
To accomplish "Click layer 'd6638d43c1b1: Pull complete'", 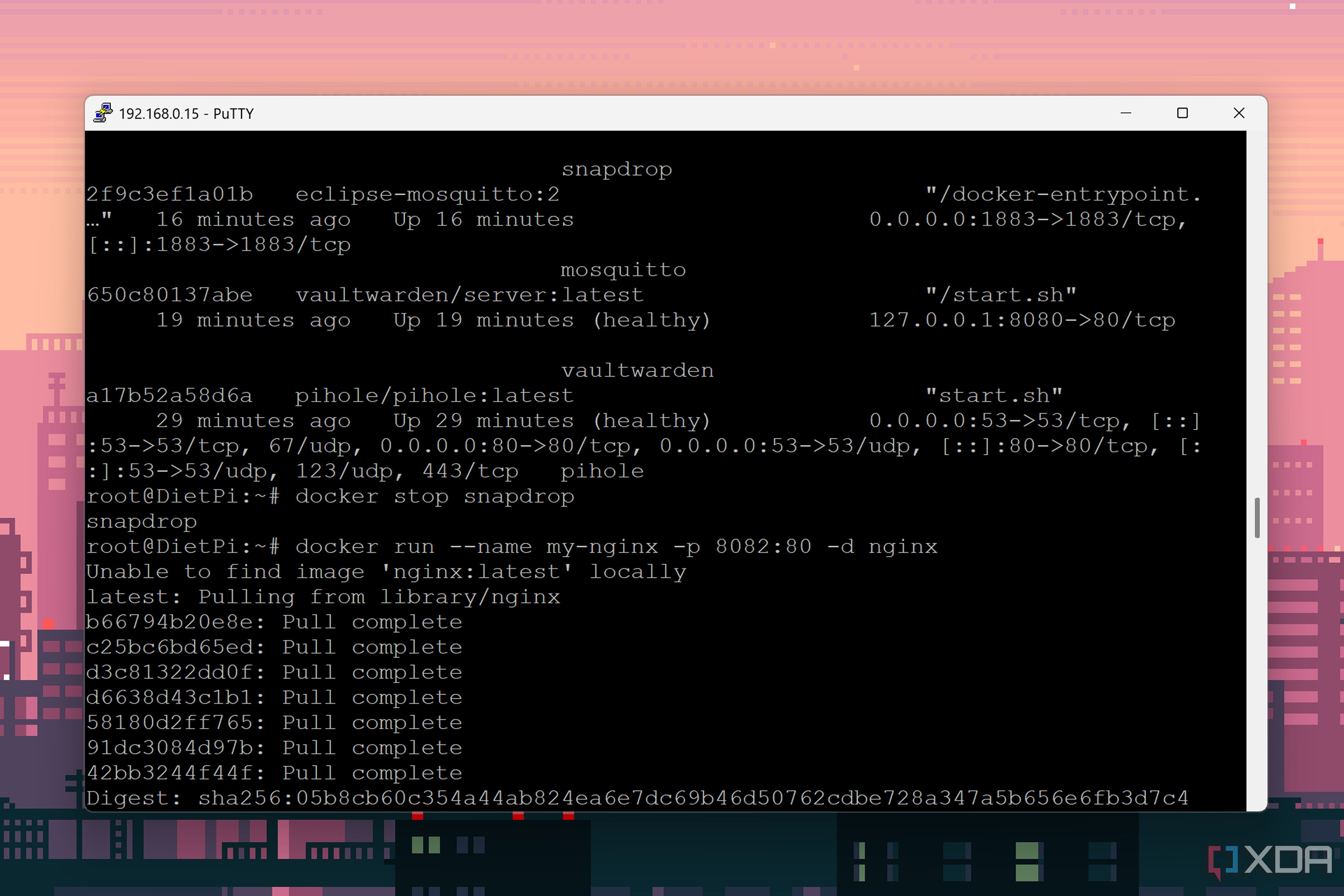I will [x=274, y=697].
